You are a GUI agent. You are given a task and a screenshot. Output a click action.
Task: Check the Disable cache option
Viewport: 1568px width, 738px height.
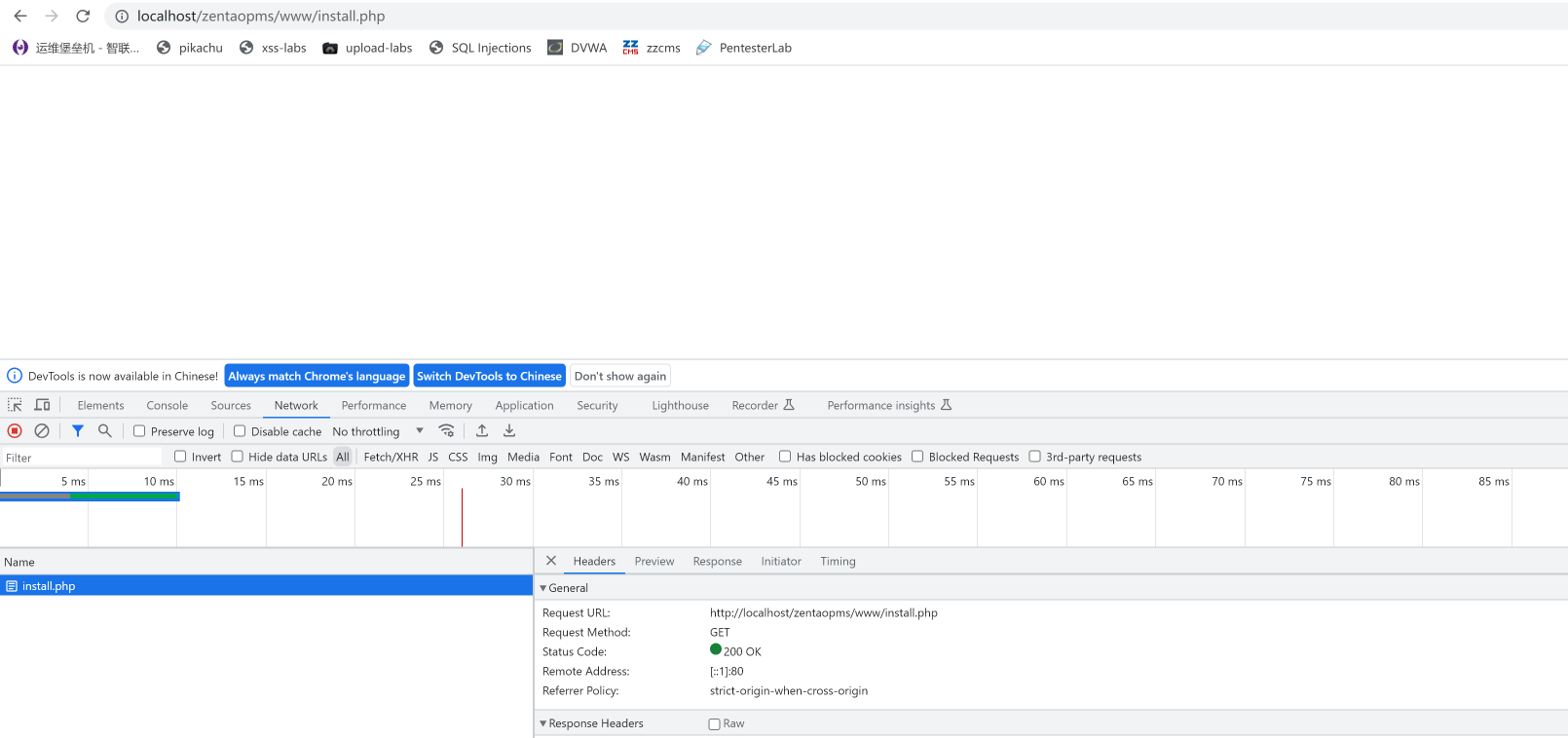coord(240,431)
